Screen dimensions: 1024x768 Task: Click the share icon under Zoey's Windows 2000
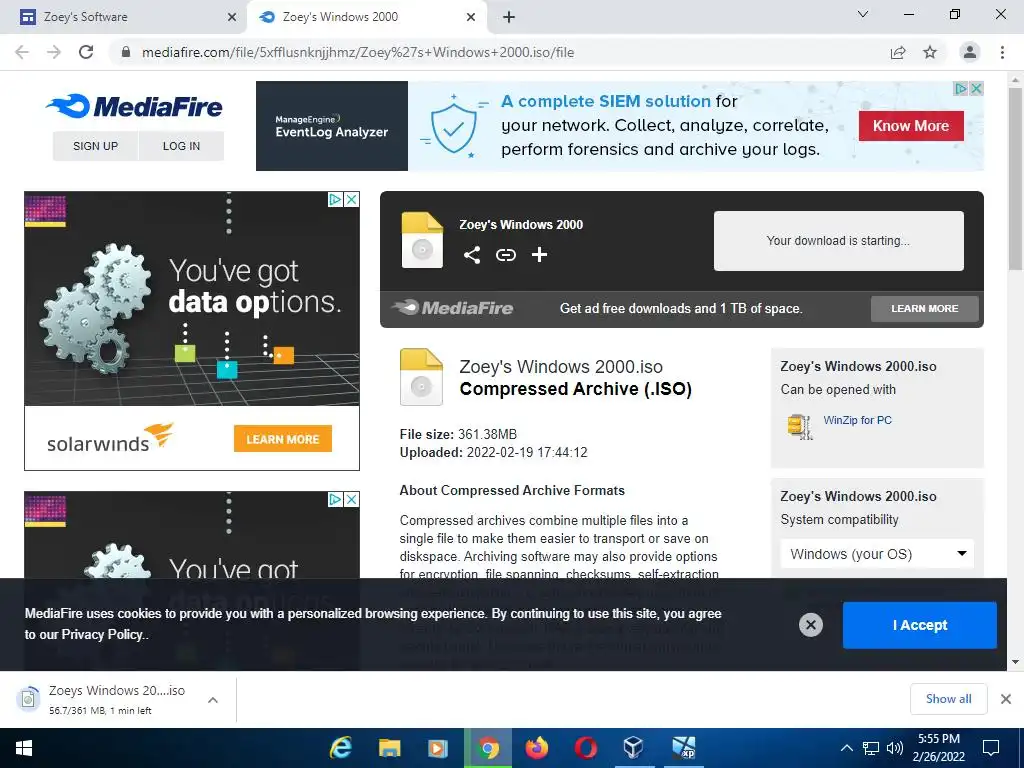coord(472,255)
